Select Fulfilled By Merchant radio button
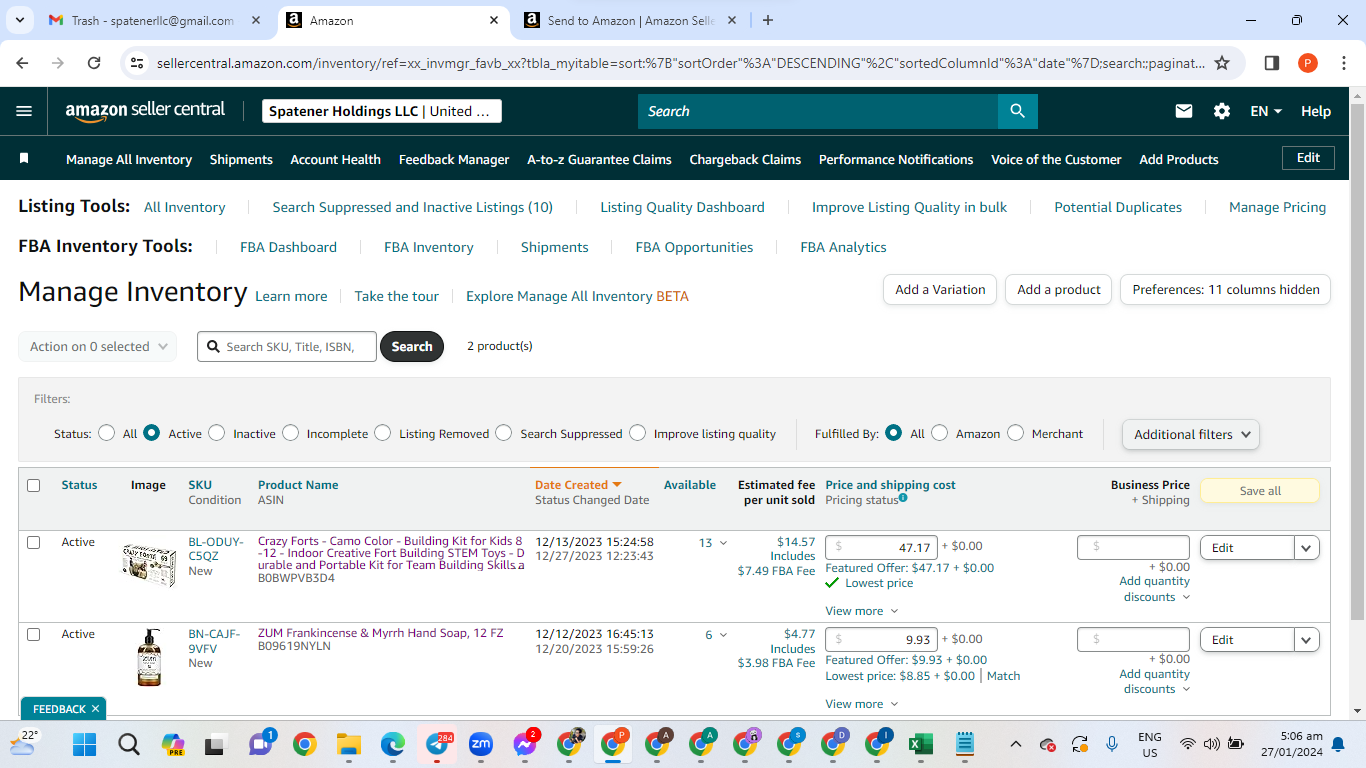This screenshot has width=1366, height=768. tap(1016, 433)
